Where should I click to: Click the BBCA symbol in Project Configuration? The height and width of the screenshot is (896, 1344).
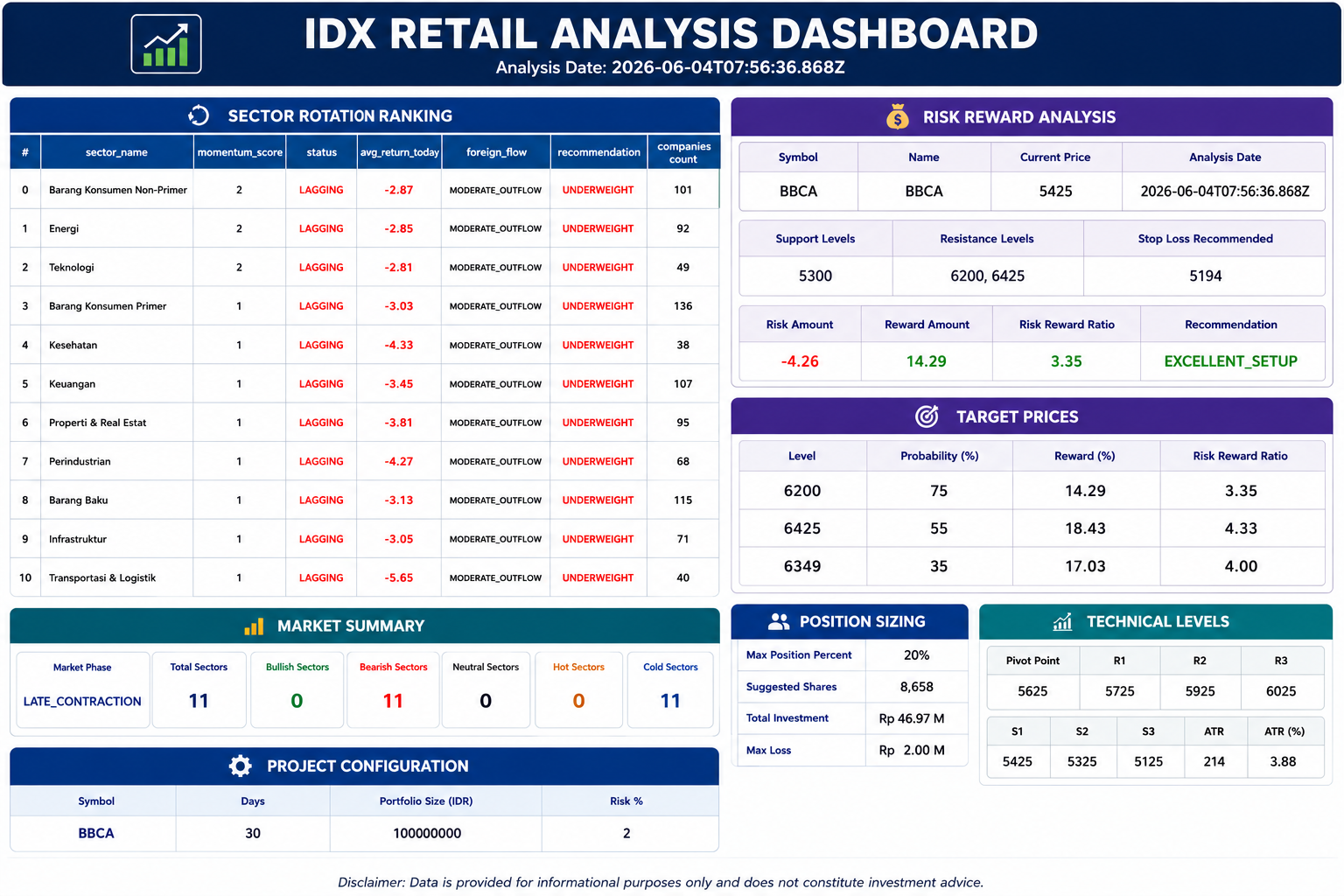tap(96, 833)
